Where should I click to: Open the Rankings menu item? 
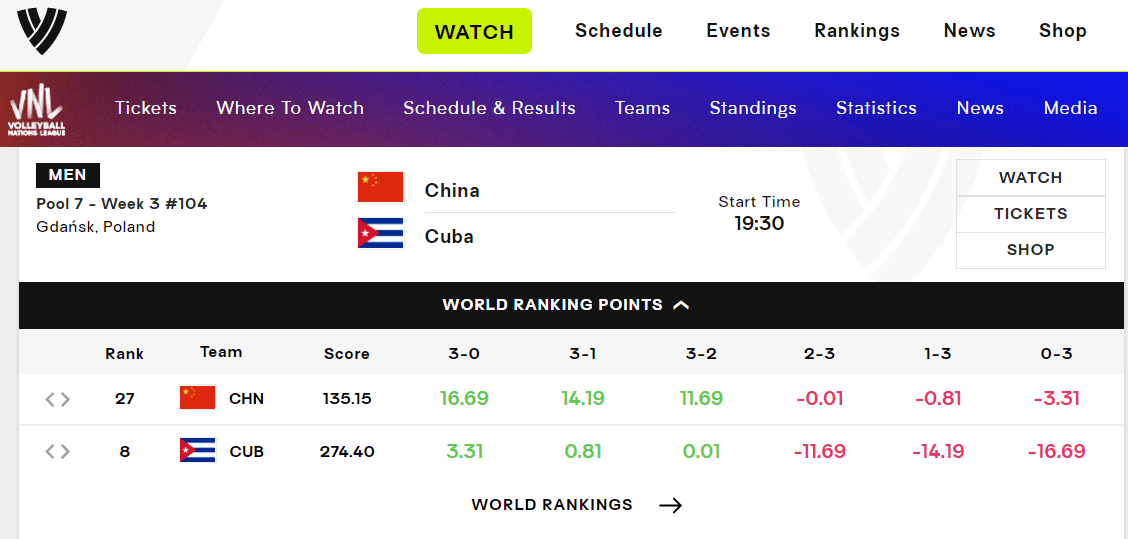pos(857,31)
